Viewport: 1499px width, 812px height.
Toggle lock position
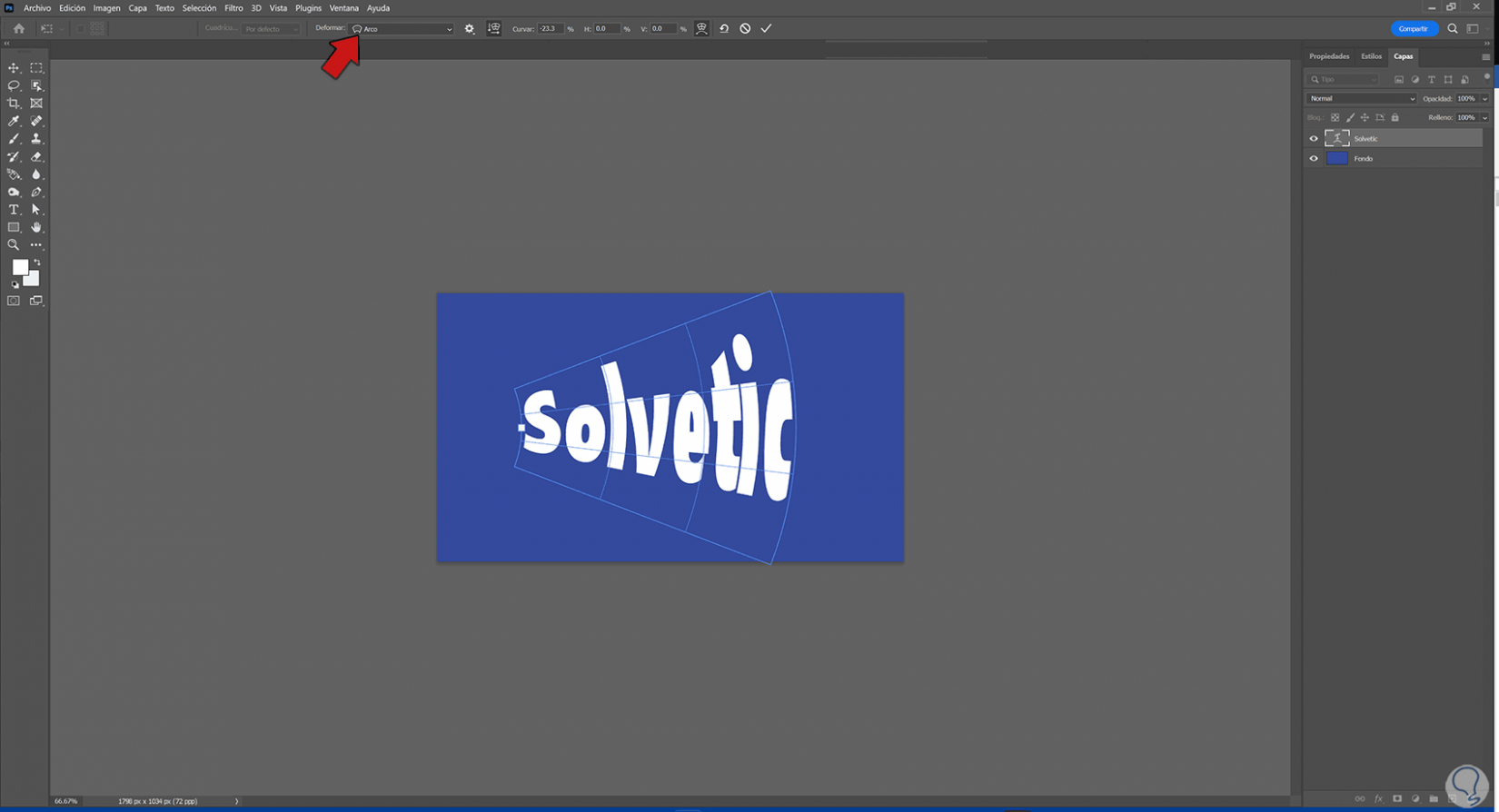tap(1365, 117)
